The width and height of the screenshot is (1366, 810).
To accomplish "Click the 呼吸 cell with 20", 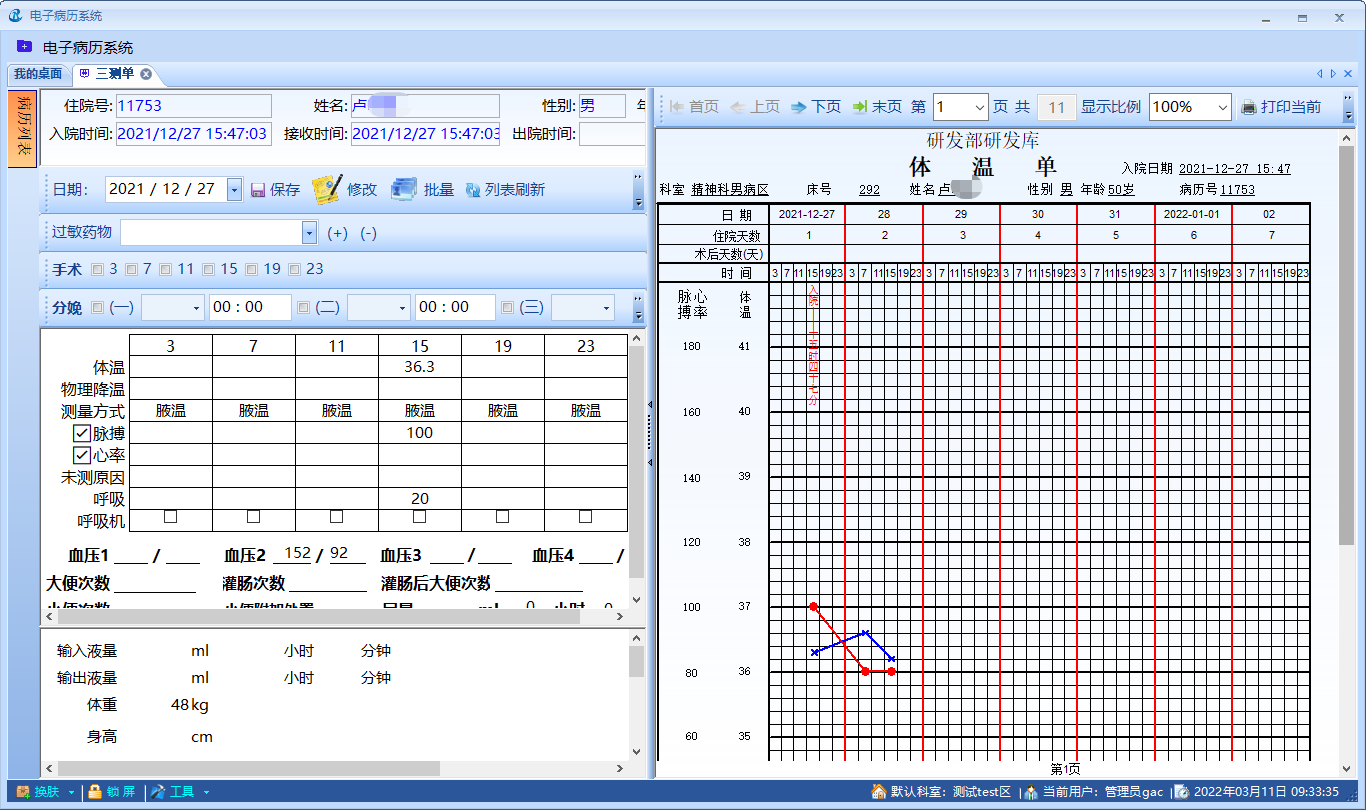I will click(420, 499).
